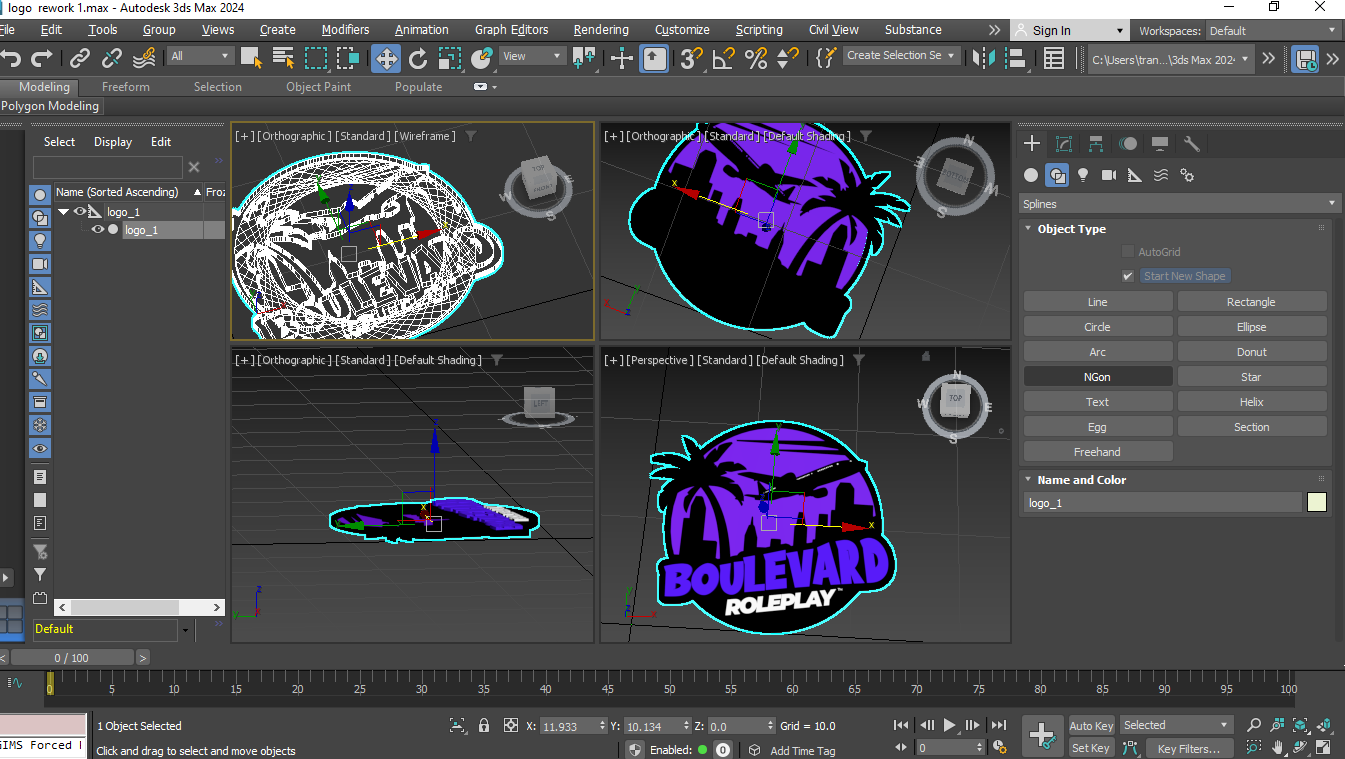Uncheck the Start New Shape checkbox
The image size is (1345, 759).
click(x=1128, y=276)
